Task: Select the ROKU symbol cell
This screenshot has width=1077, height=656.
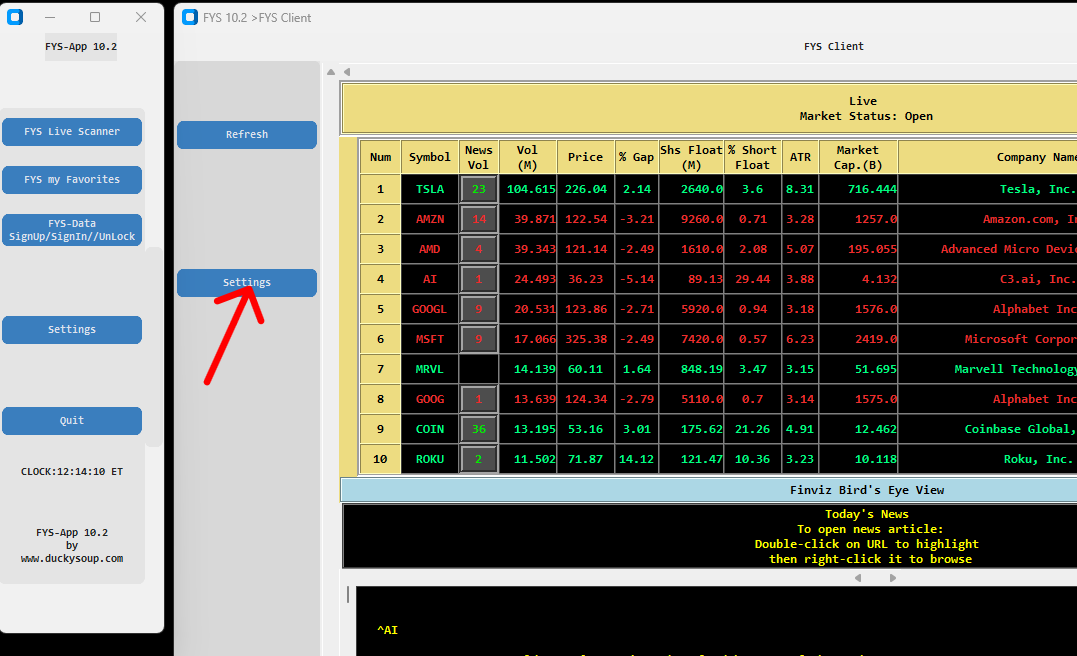Action: 430,460
